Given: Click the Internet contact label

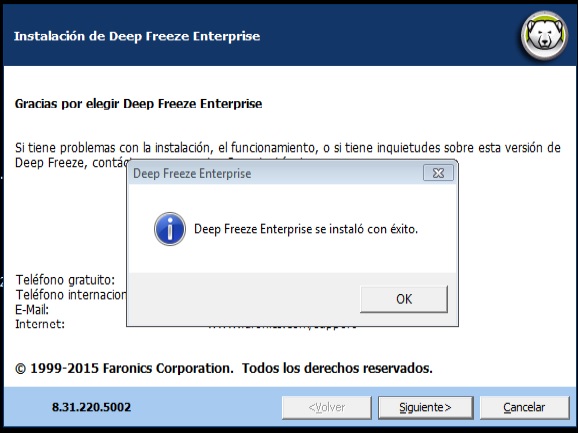Looking at the screenshot, I should pos(40,324).
